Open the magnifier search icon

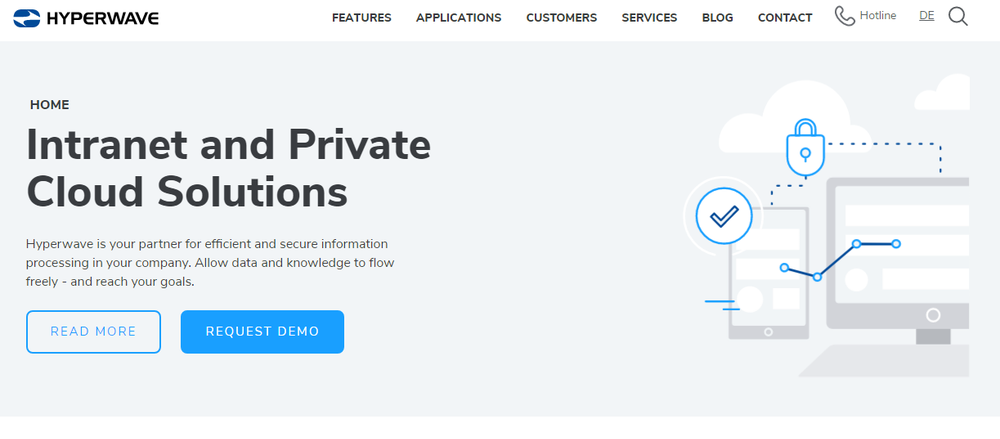(x=957, y=17)
